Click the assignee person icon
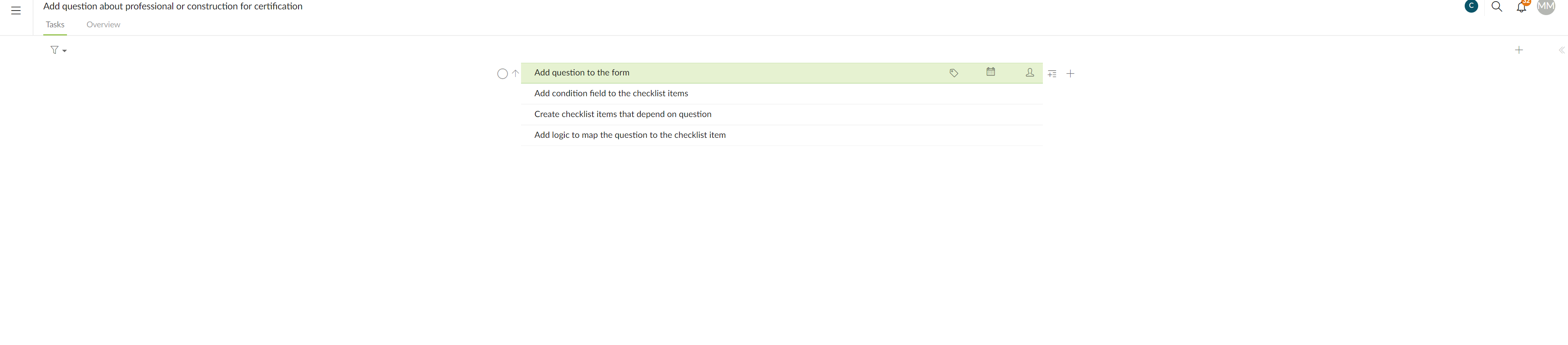Image resolution: width=1568 pixels, height=345 pixels. [1030, 72]
